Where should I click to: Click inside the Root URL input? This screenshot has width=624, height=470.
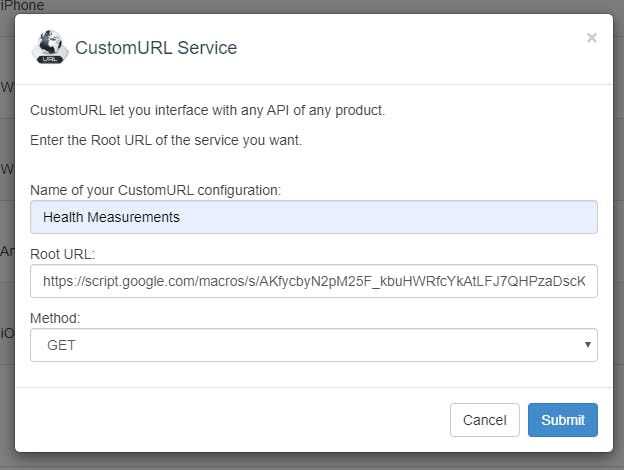pos(313,282)
